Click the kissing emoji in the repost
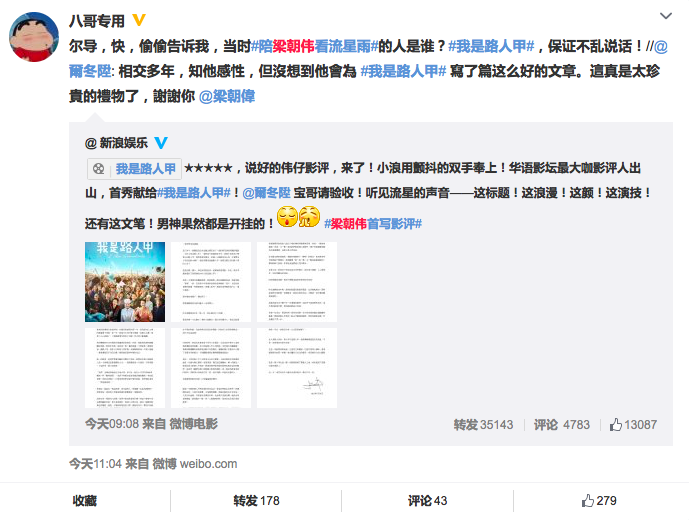 287,217
